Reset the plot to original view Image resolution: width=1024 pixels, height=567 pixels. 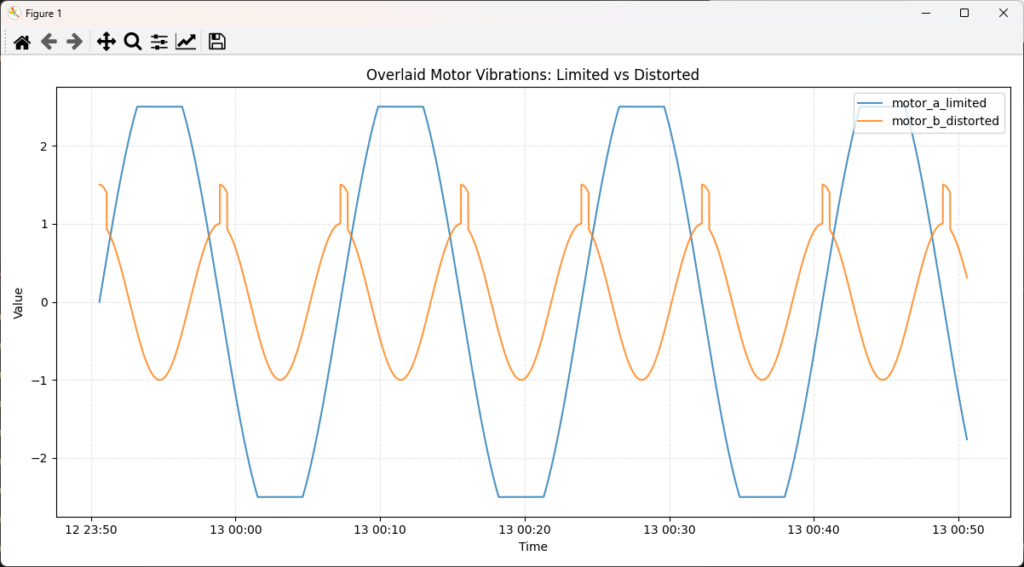[x=22, y=41]
